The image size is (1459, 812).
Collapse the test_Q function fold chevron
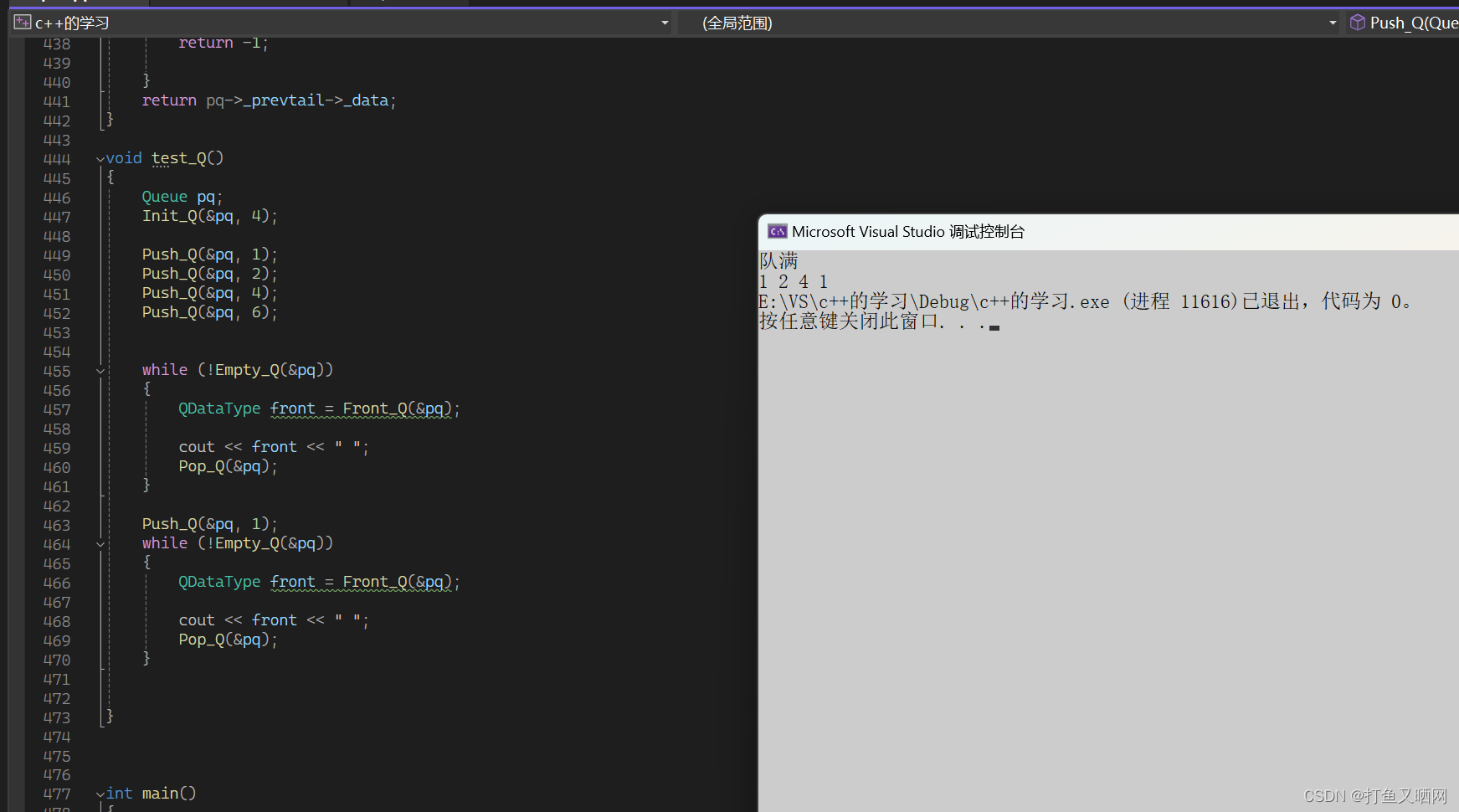(100, 159)
